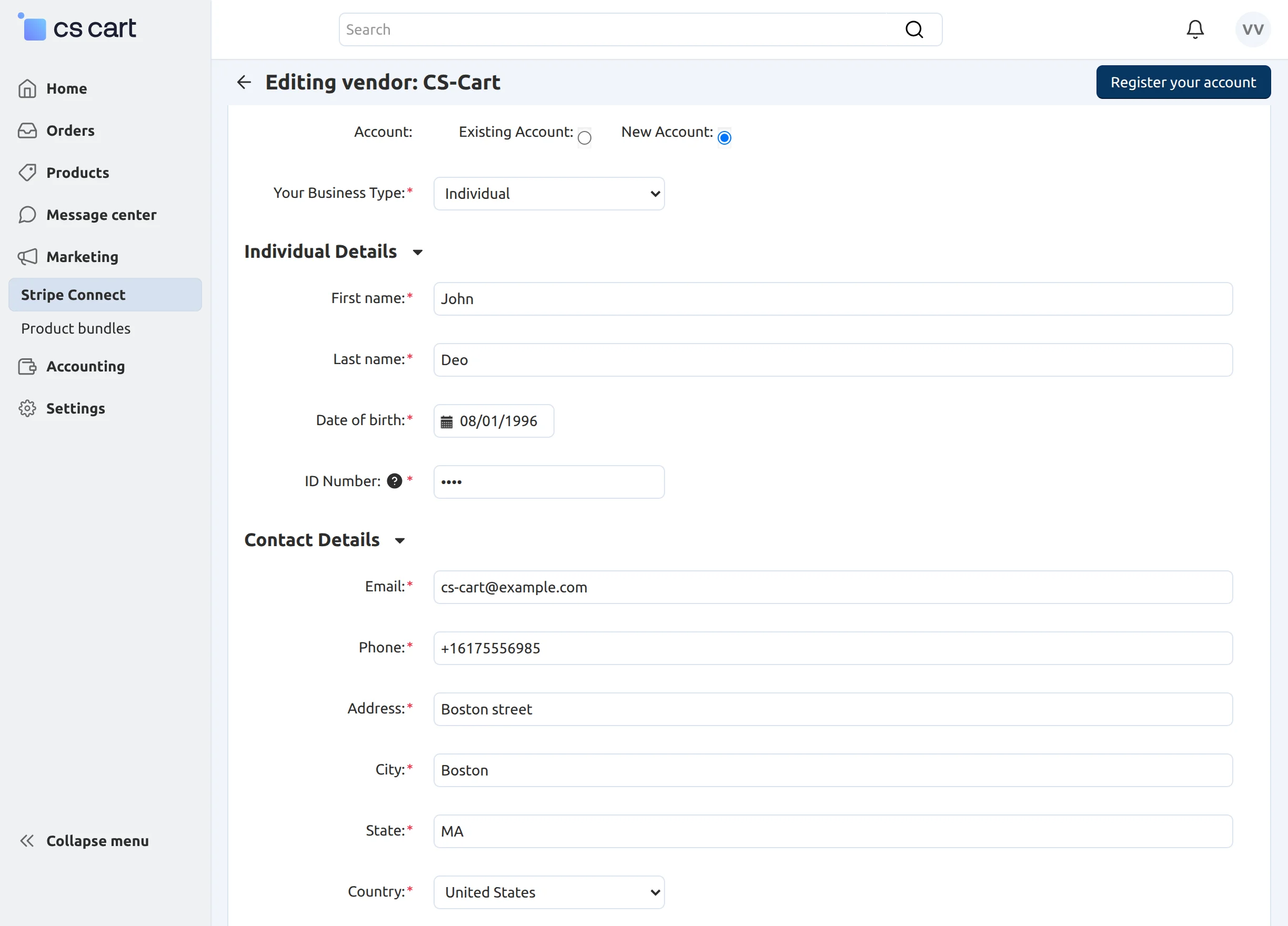Click the Contact Details heading
Screen dimensions: 1288x926
312,540
